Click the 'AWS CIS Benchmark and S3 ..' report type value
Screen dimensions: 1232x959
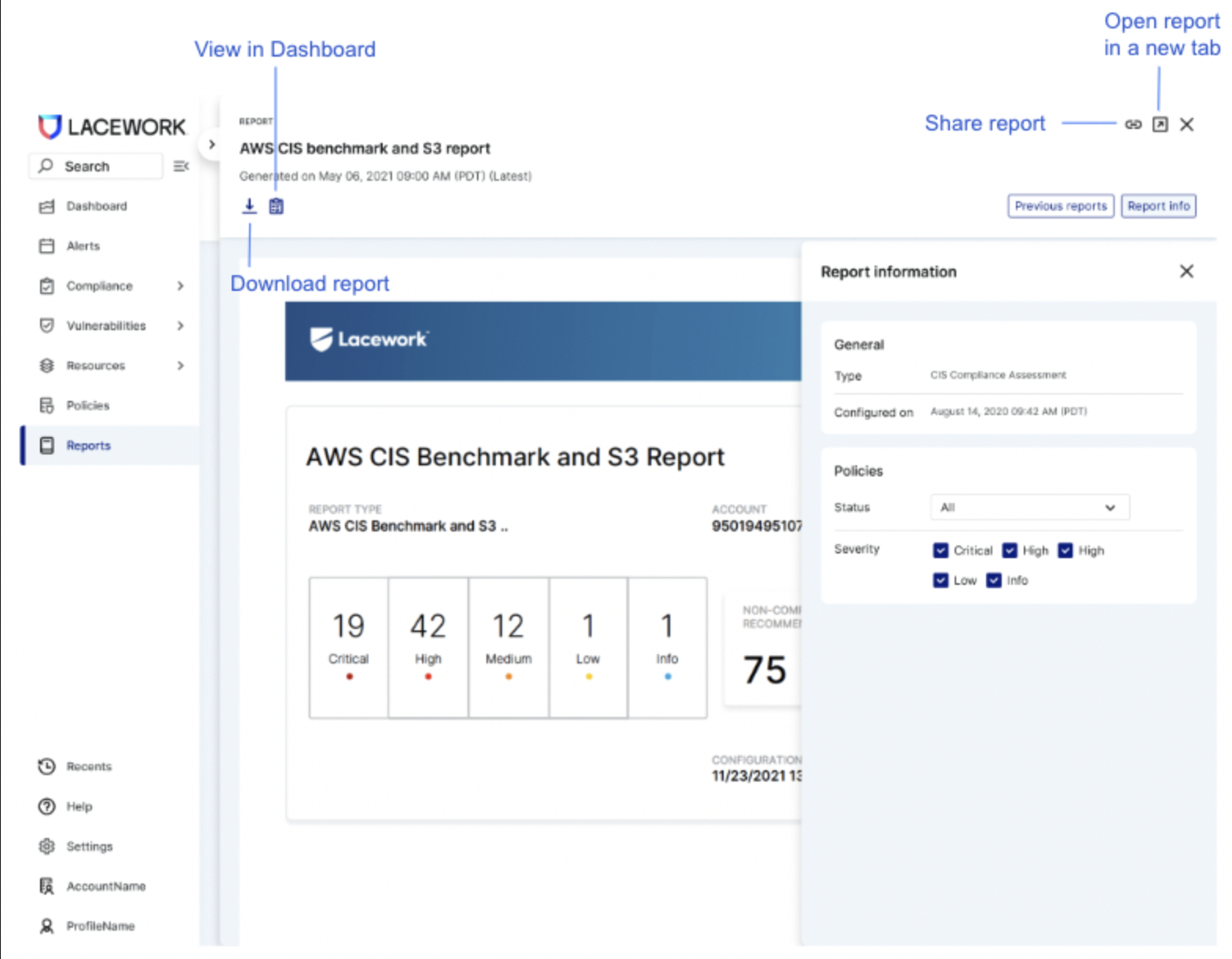(408, 526)
